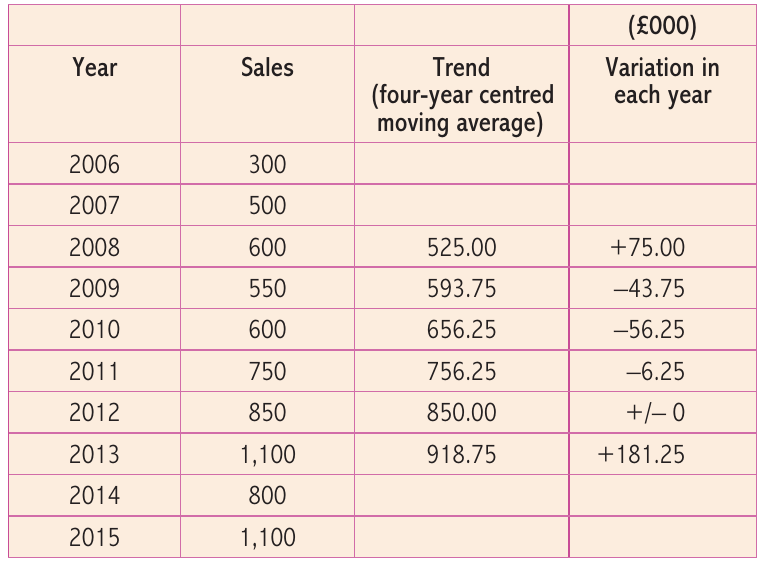This screenshot has width=760, height=561.
Task: Click the 2008 year cell
Action: 95,247
